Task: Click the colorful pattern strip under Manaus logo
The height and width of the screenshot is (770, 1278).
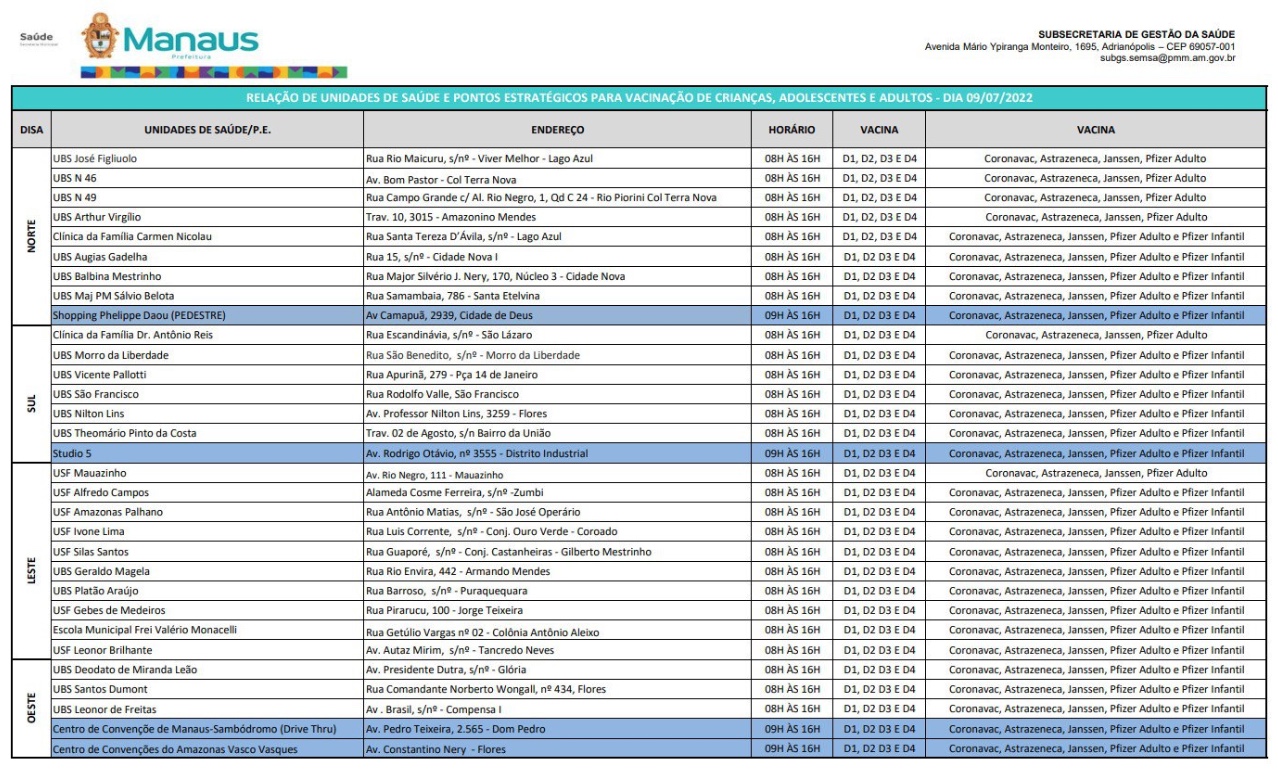Action: (x=213, y=73)
